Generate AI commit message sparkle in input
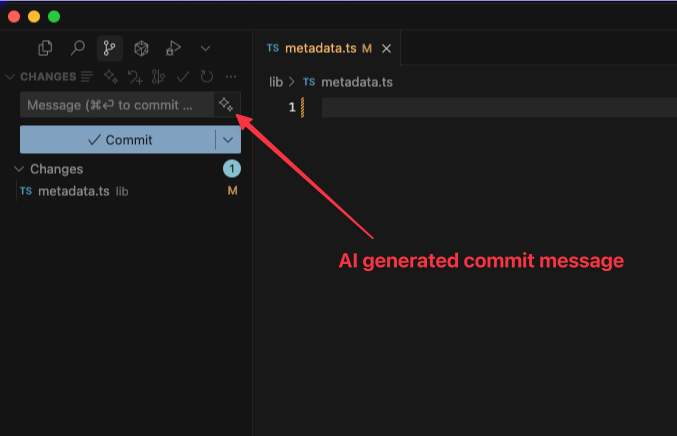 [226, 104]
